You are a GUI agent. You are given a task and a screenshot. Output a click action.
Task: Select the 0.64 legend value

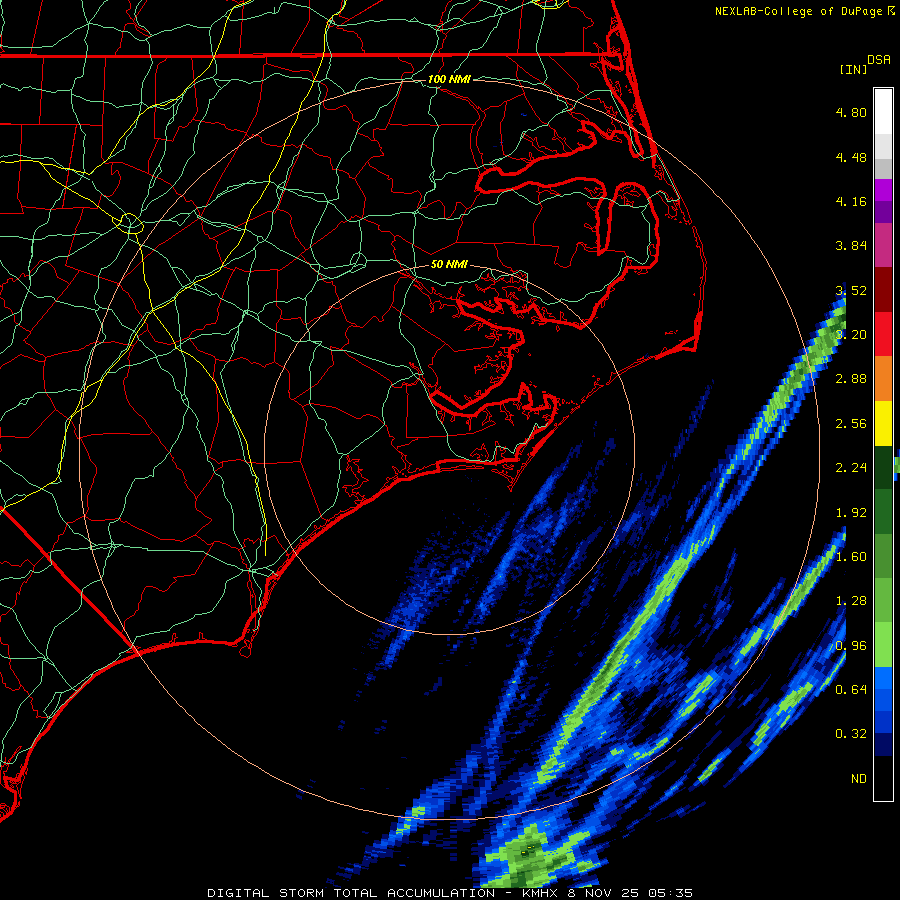click(x=851, y=690)
